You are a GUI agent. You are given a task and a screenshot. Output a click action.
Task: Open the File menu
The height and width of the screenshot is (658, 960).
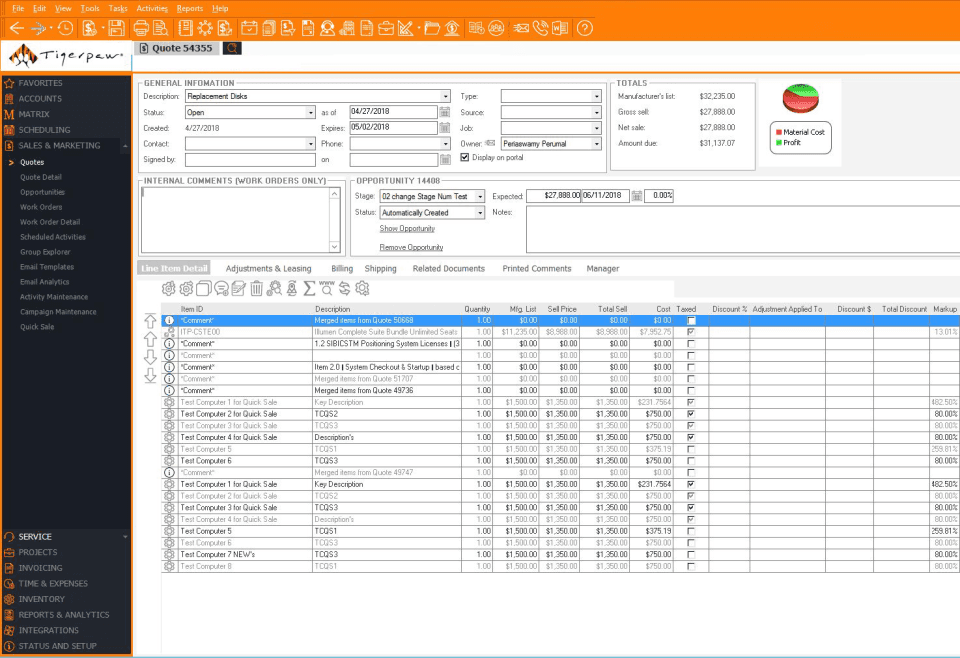(18, 9)
